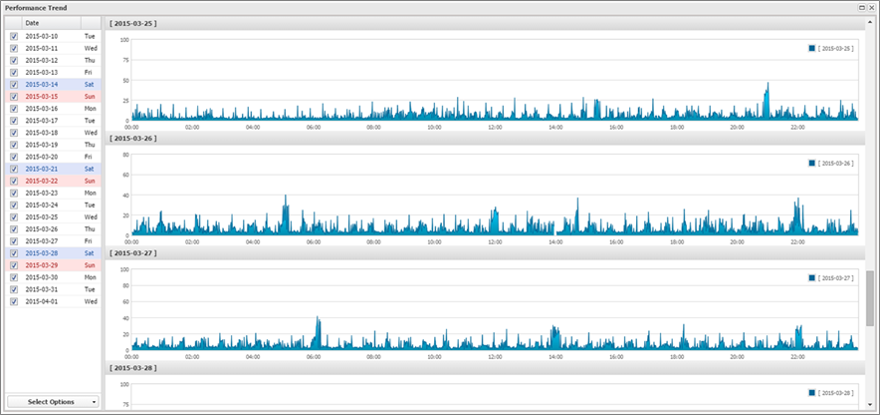This screenshot has height=415, width=880.
Task: Maximize the Performance Trend panel
Action: point(861,8)
